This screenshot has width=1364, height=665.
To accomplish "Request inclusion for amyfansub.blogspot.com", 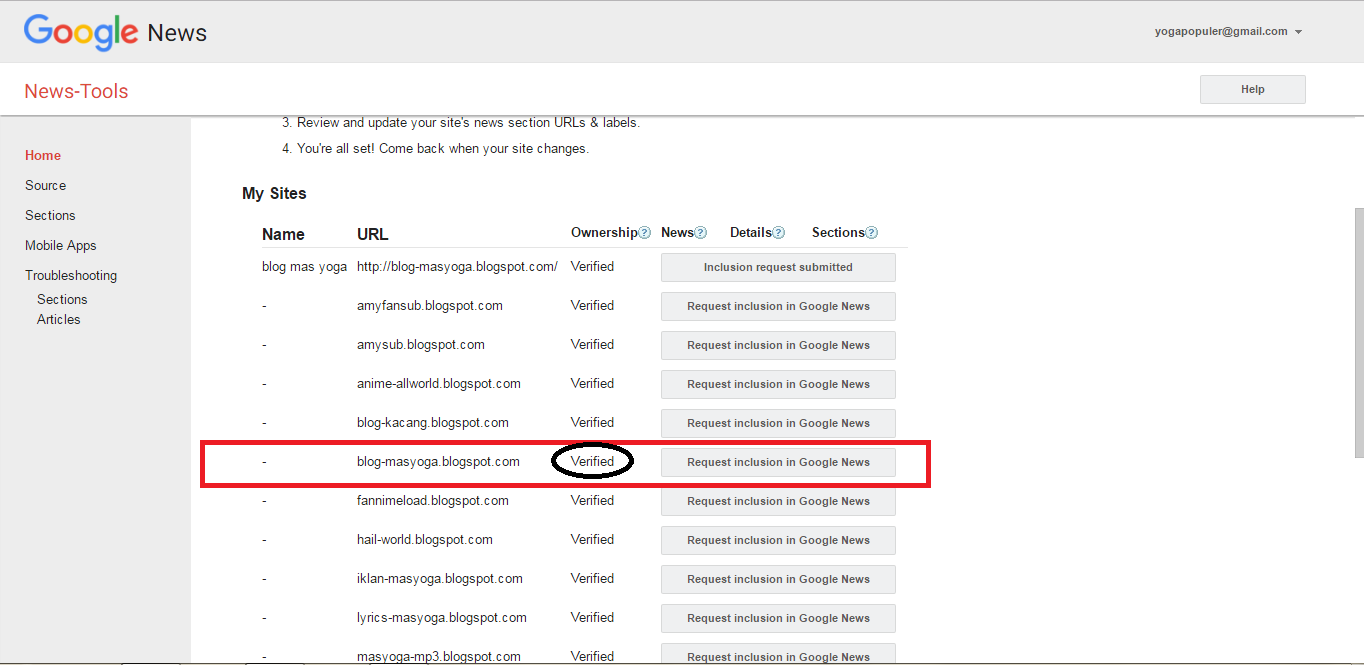I will pos(778,306).
